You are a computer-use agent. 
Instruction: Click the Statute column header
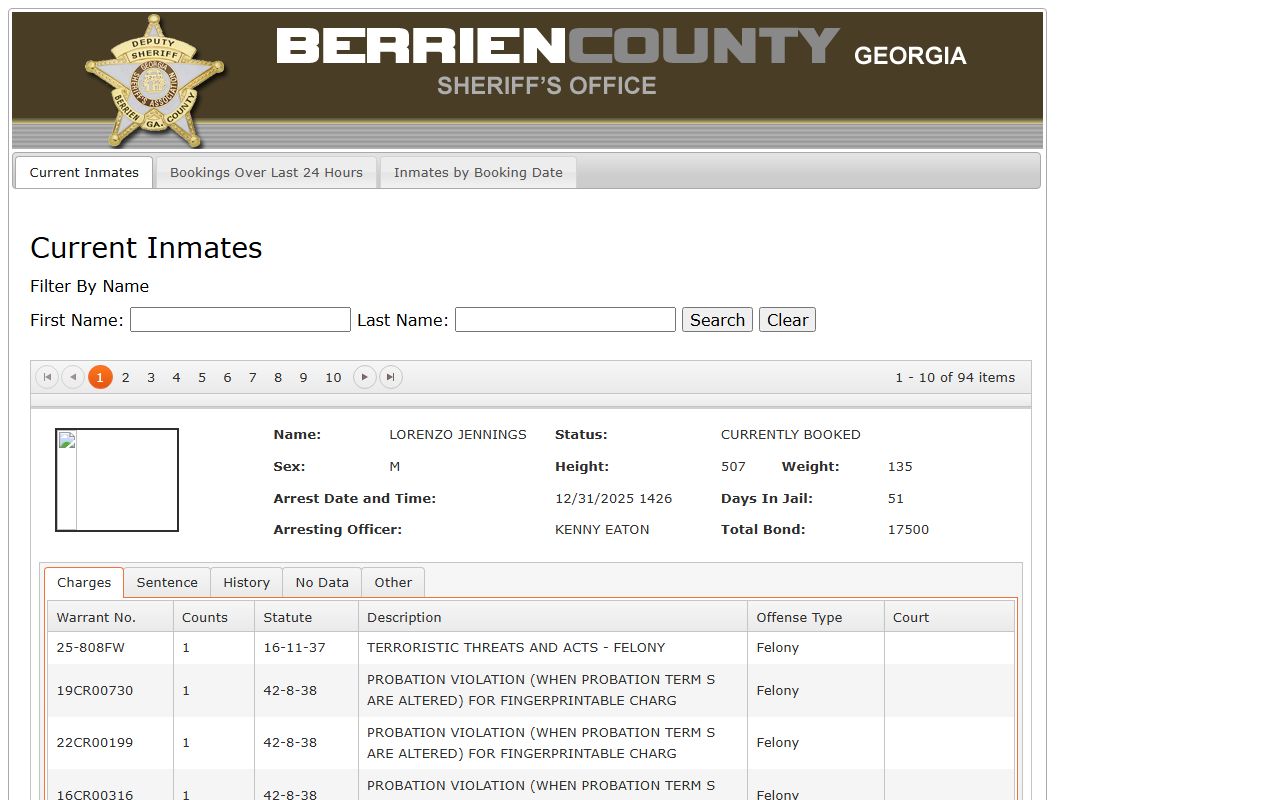[x=306, y=617]
